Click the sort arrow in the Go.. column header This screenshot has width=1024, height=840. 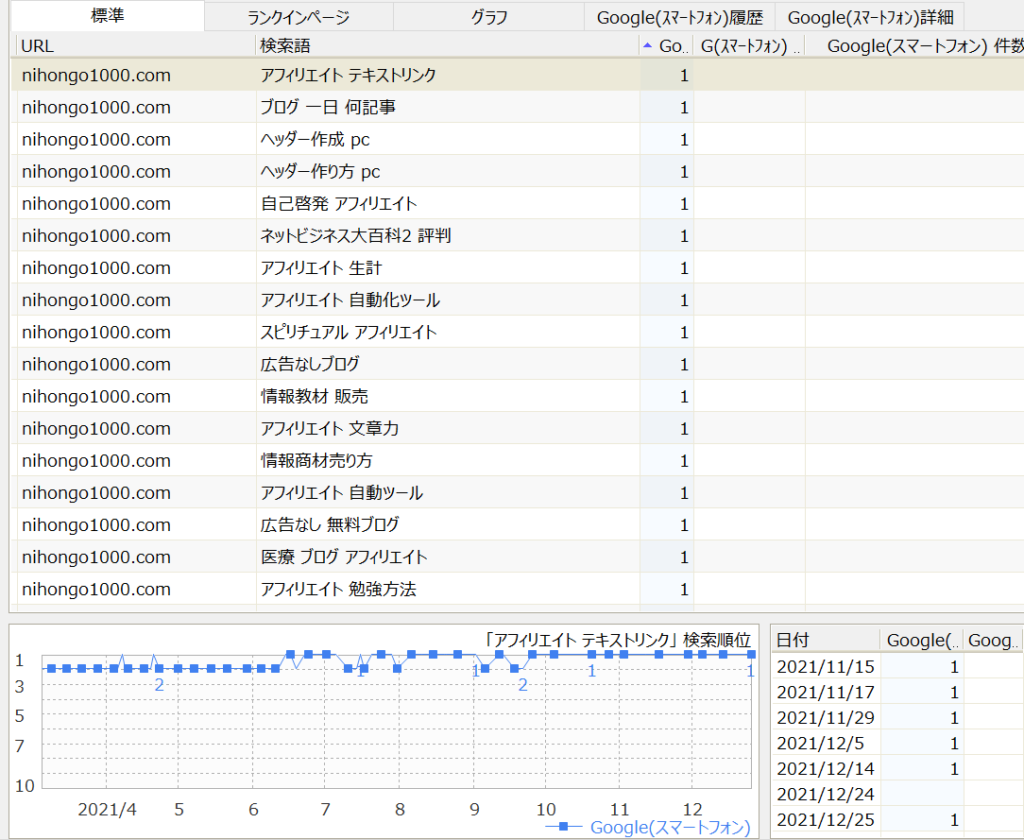[647, 46]
